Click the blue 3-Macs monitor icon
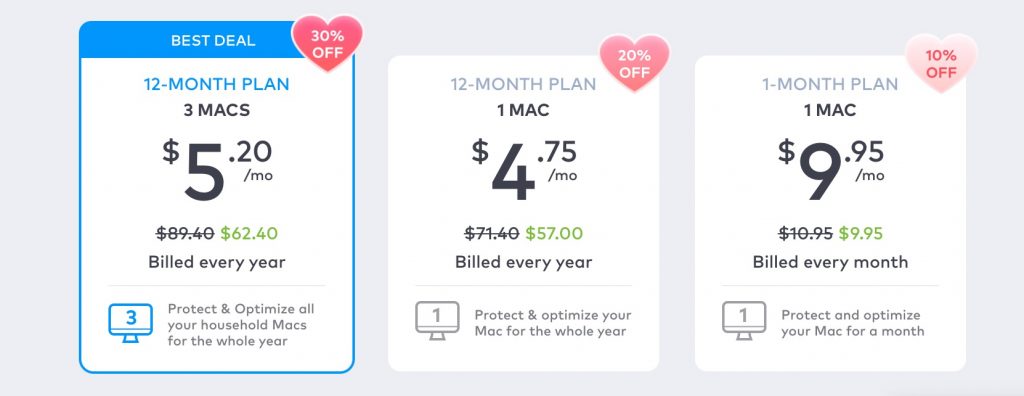Viewport: 1024px width, 396px height. 131,322
